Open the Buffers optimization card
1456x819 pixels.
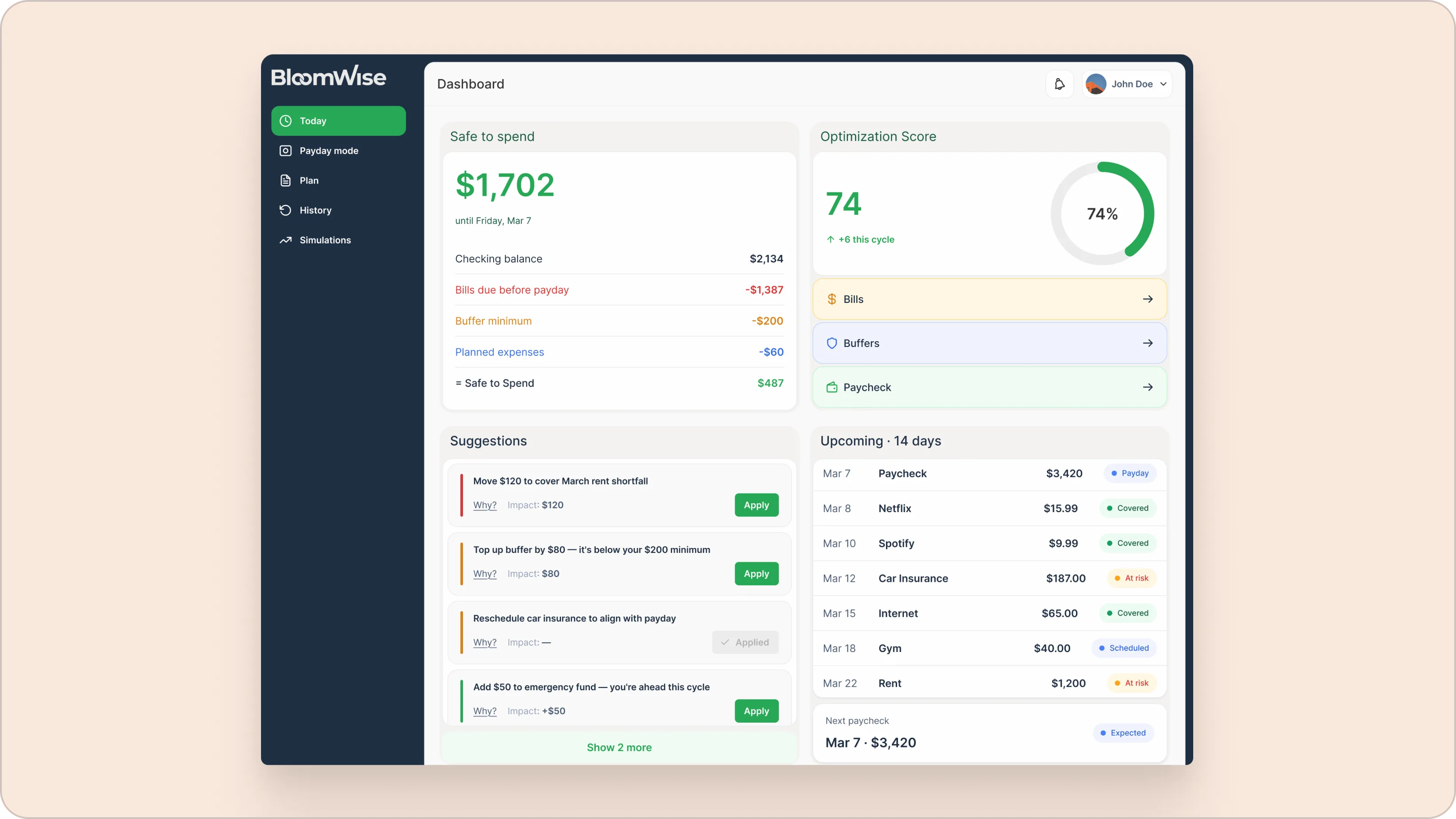tap(989, 343)
